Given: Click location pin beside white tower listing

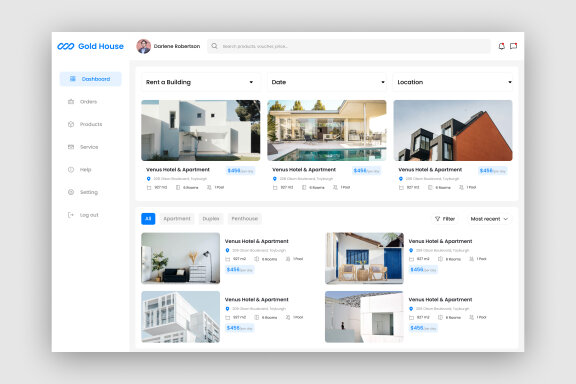Looking at the screenshot, I should pyautogui.click(x=227, y=309).
